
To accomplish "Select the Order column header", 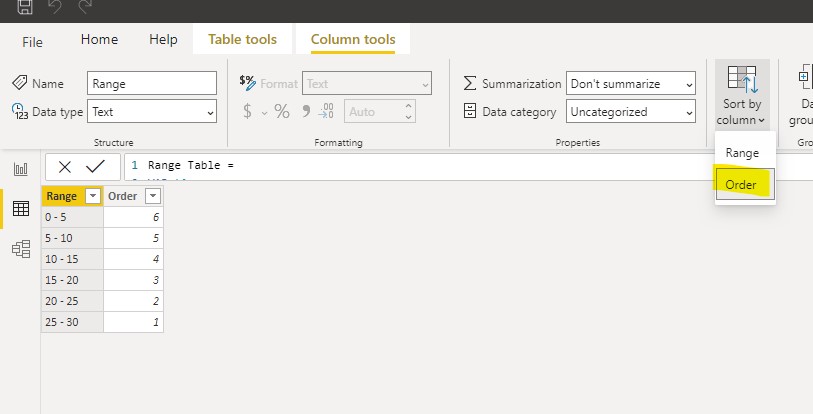I will (x=123, y=196).
